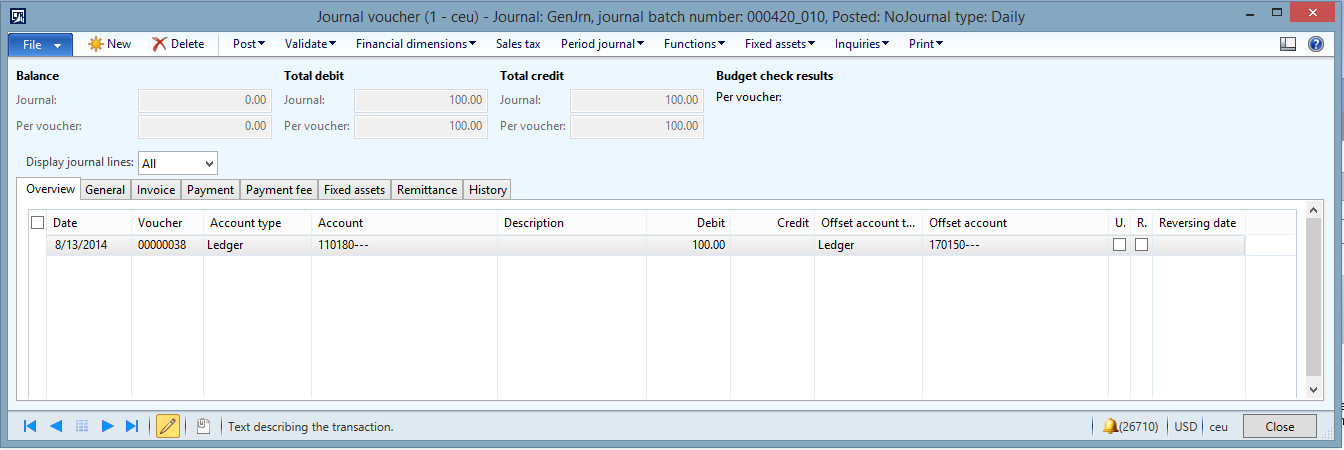The image size is (1344, 450).
Task: Jump to the last record
Action: pos(132,426)
